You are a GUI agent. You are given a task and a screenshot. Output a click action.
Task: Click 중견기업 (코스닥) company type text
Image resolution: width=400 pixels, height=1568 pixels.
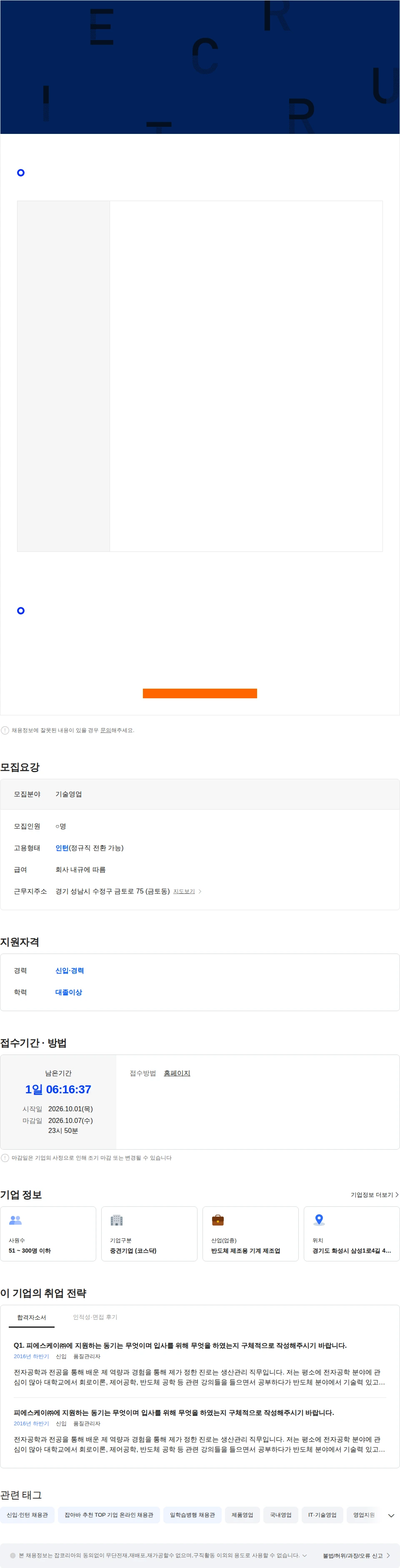(133, 1251)
